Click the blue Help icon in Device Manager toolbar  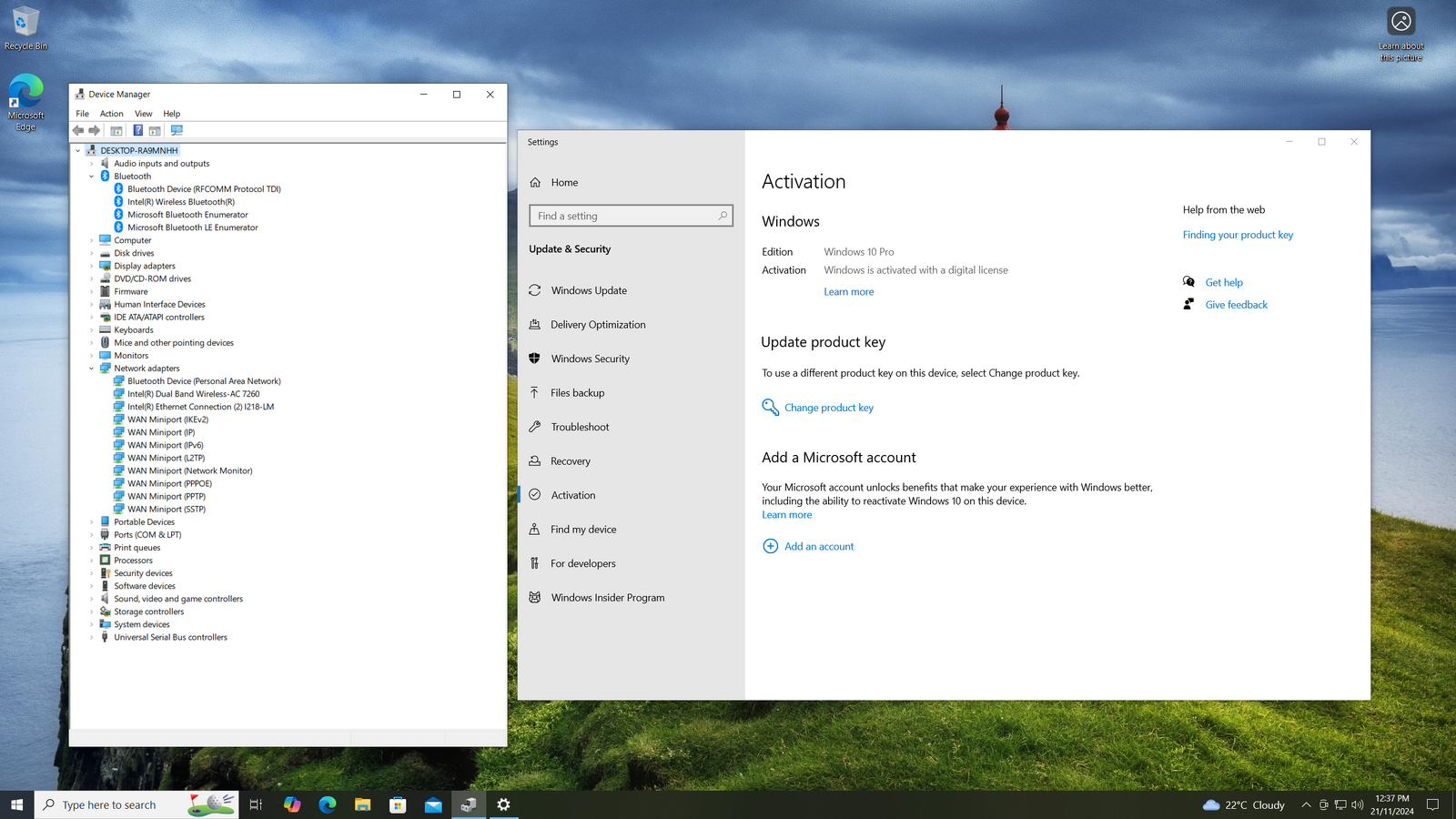click(137, 130)
